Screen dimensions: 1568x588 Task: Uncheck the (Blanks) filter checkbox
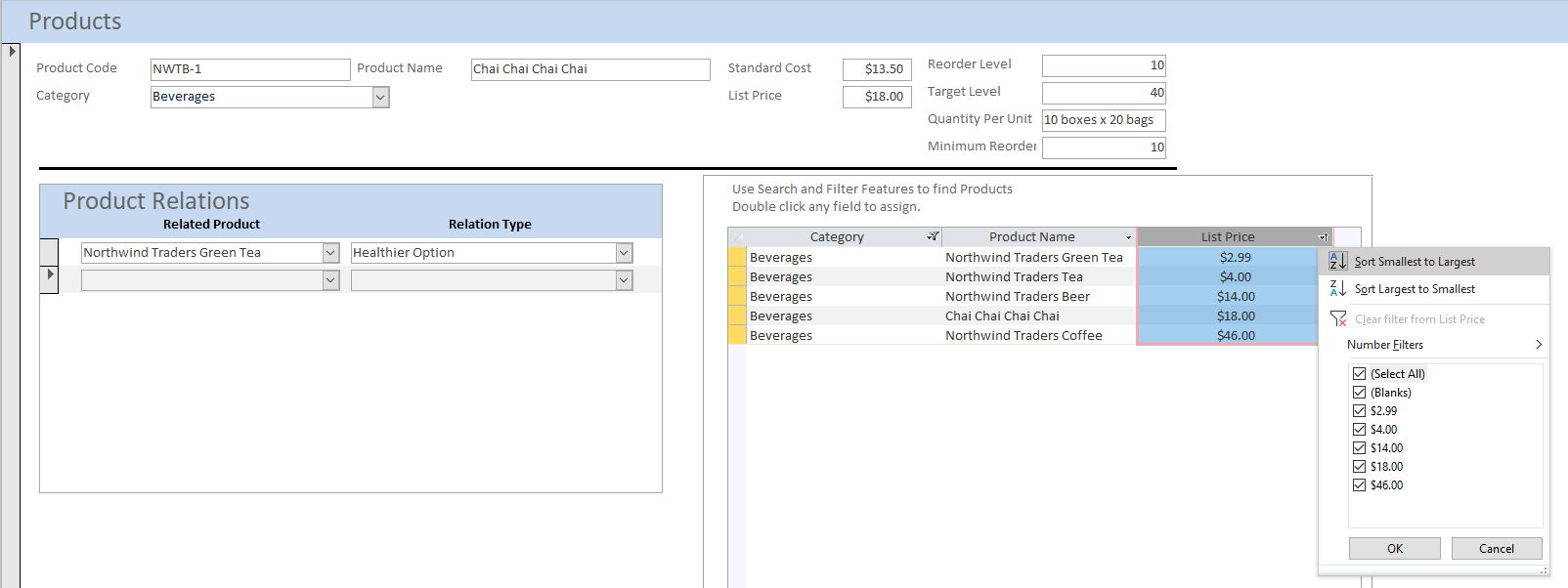(x=1359, y=392)
